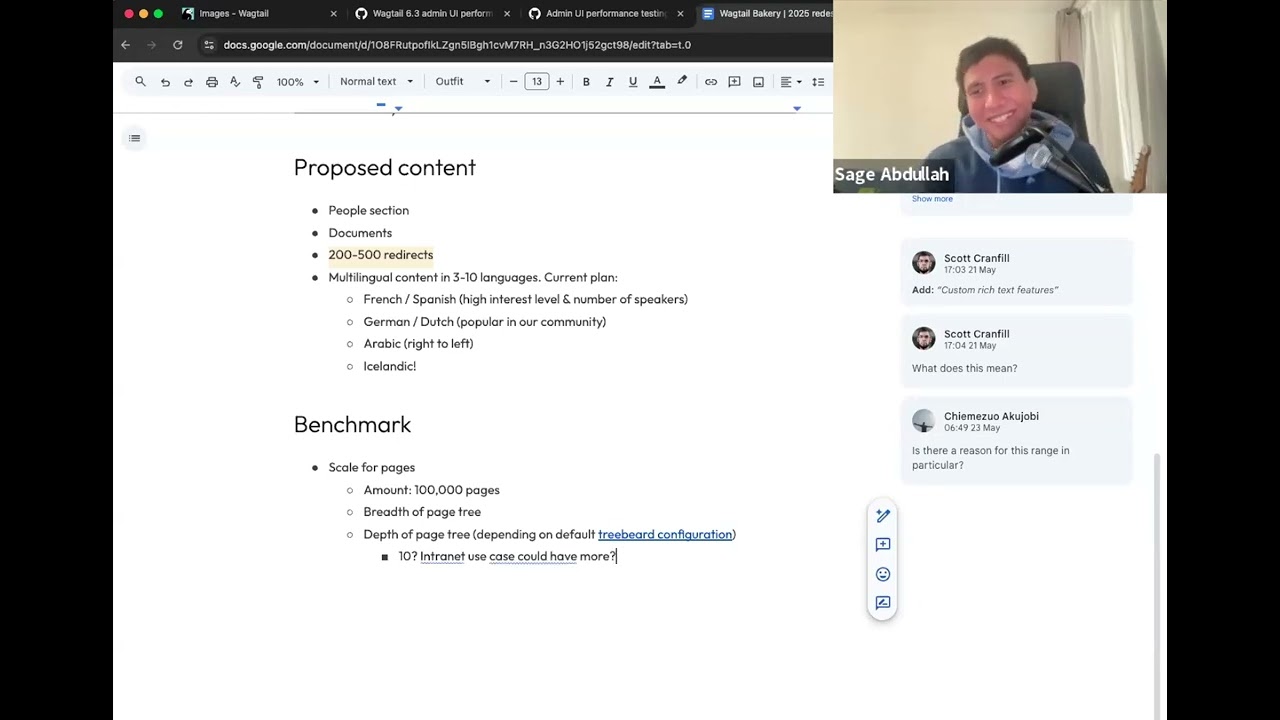Show the document outline icon
The height and width of the screenshot is (720, 1280).
(135, 138)
